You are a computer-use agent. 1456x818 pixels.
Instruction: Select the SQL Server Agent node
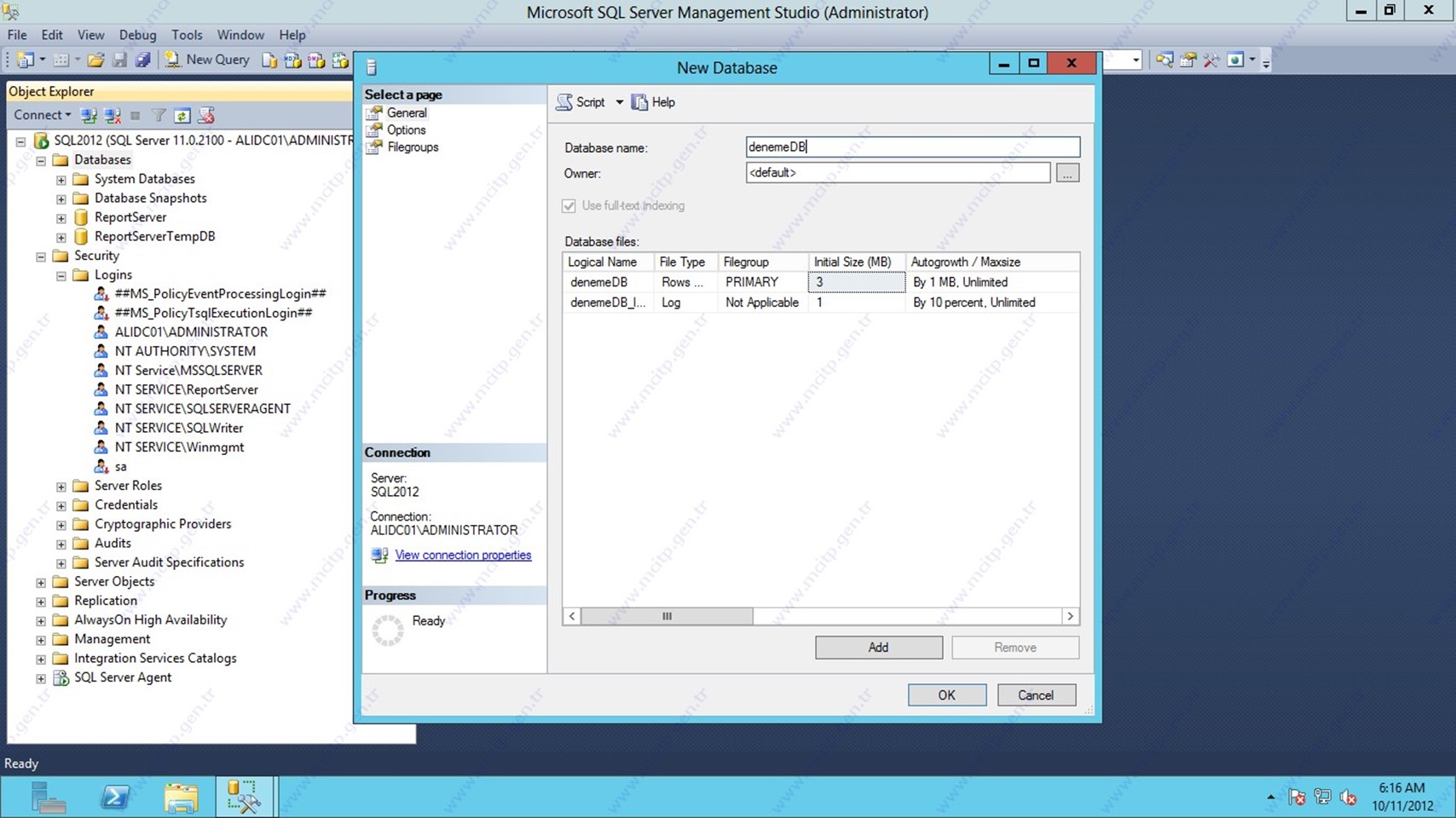point(123,677)
